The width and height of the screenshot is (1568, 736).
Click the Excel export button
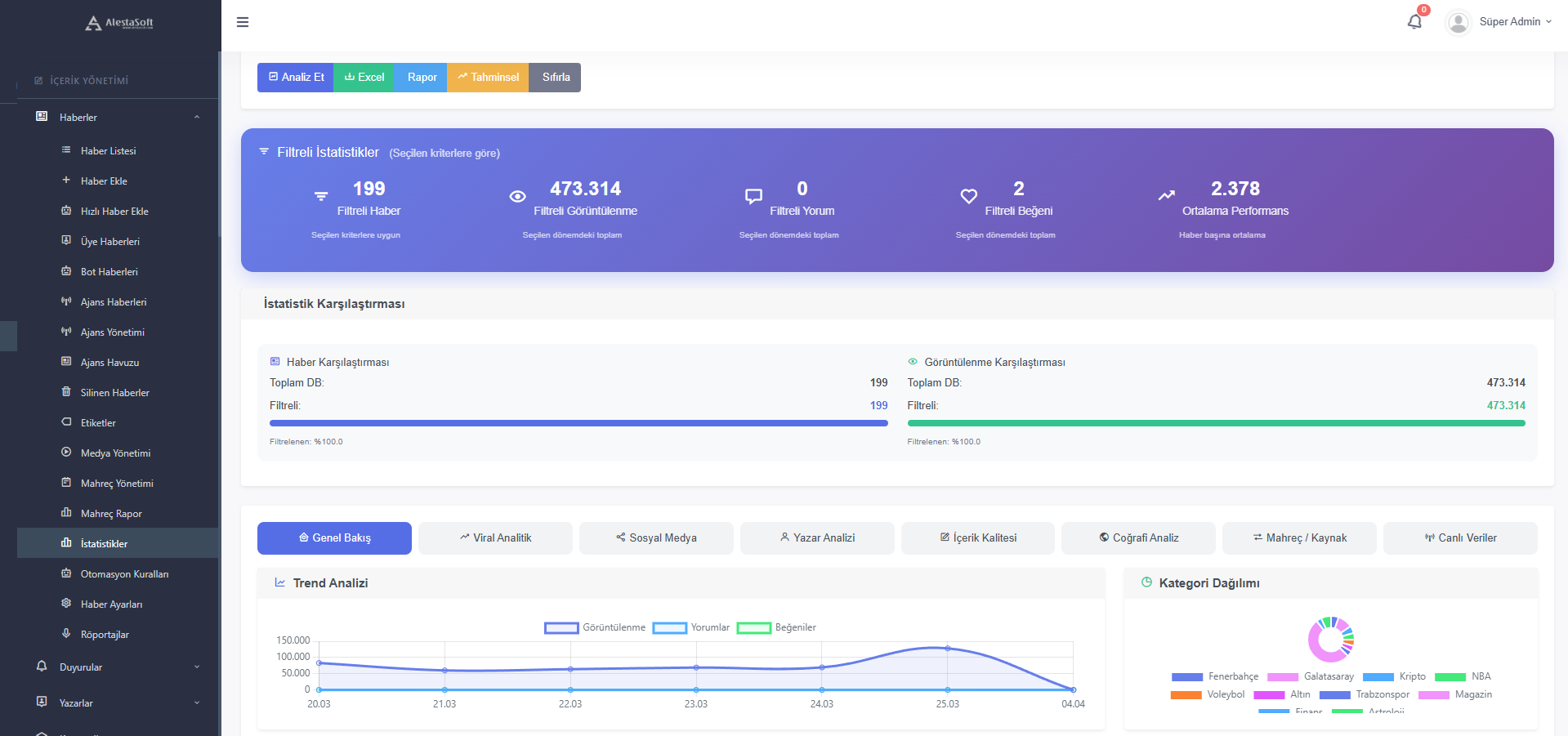[x=363, y=77]
